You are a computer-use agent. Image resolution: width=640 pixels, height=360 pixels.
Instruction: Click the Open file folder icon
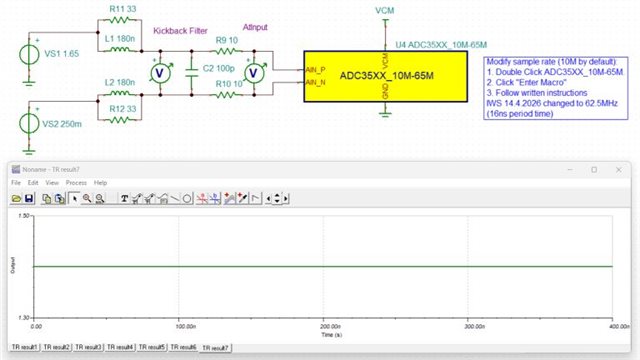[x=16, y=199]
